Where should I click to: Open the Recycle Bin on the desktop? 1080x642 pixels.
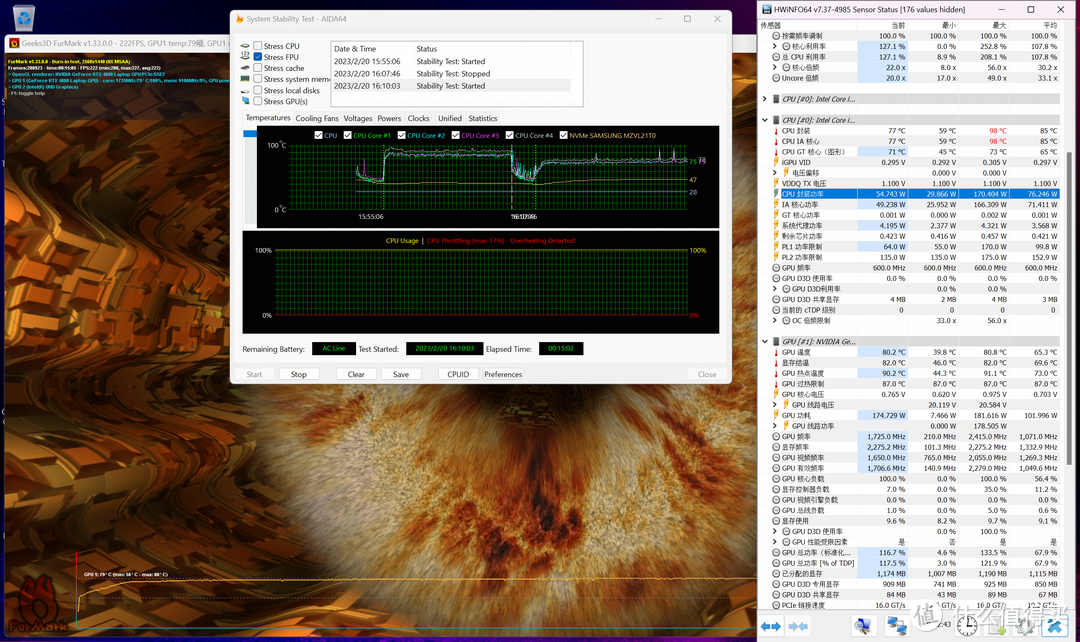click(x=23, y=17)
